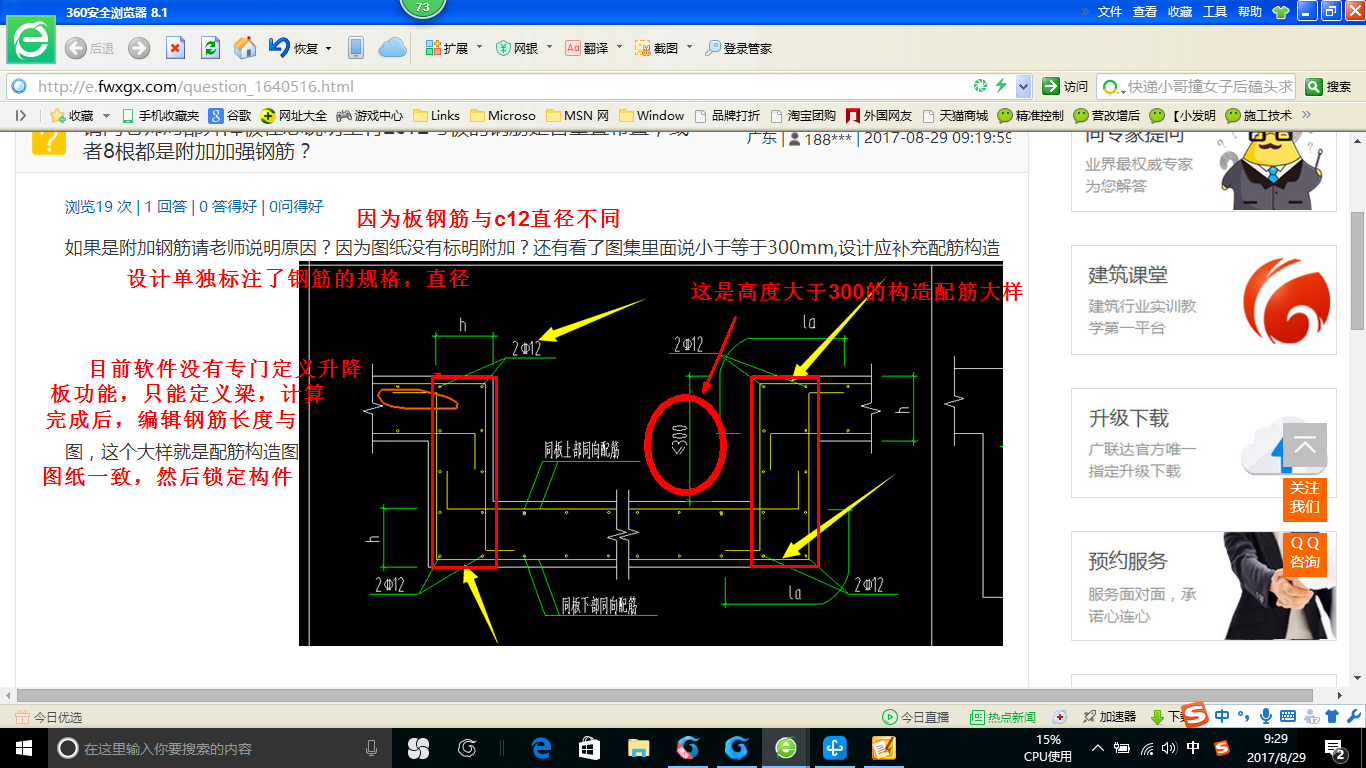Open the 建筑课堂 sidebar card
Screen dimensions: 1366x768
pyautogui.click(x=1204, y=300)
